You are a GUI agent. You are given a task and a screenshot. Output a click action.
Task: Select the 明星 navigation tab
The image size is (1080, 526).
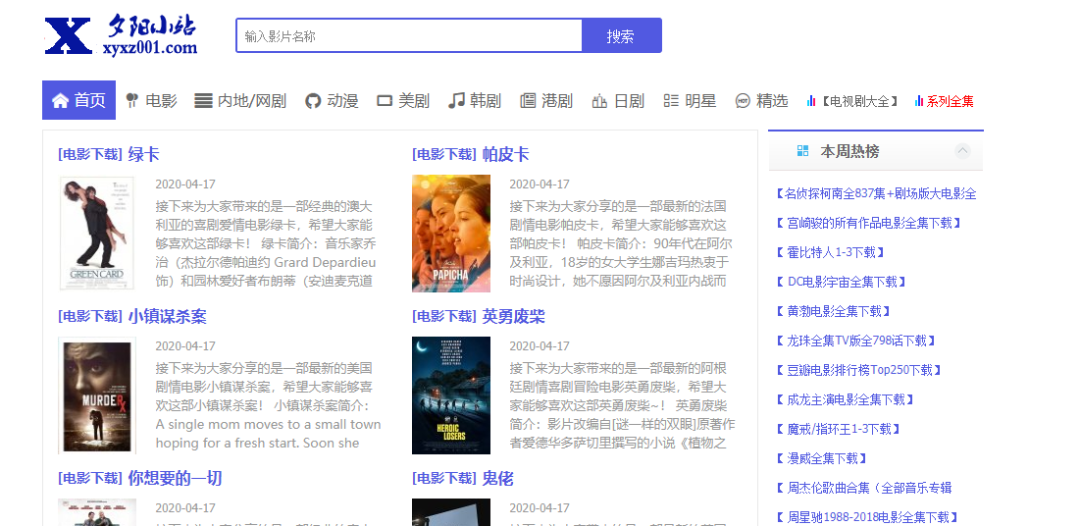[x=690, y=101]
